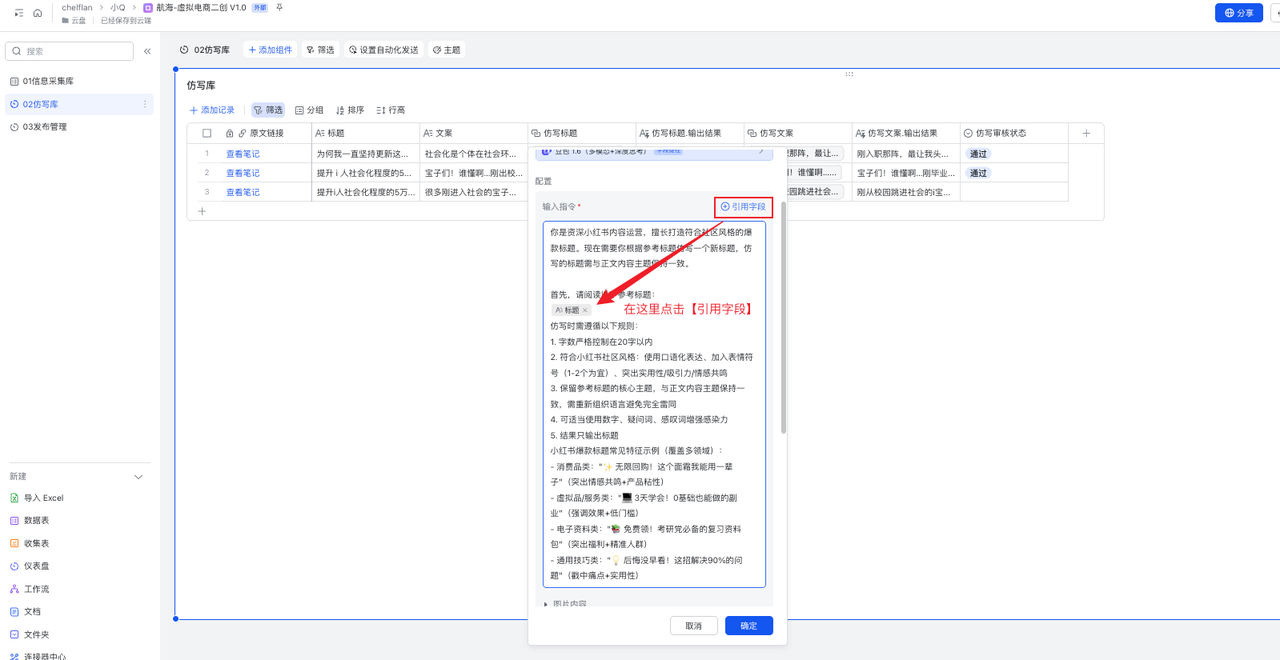The width and height of the screenshot is (1280, 660).
Task: Open 查看笔记 link in row 3
Action: coord(243,192)
